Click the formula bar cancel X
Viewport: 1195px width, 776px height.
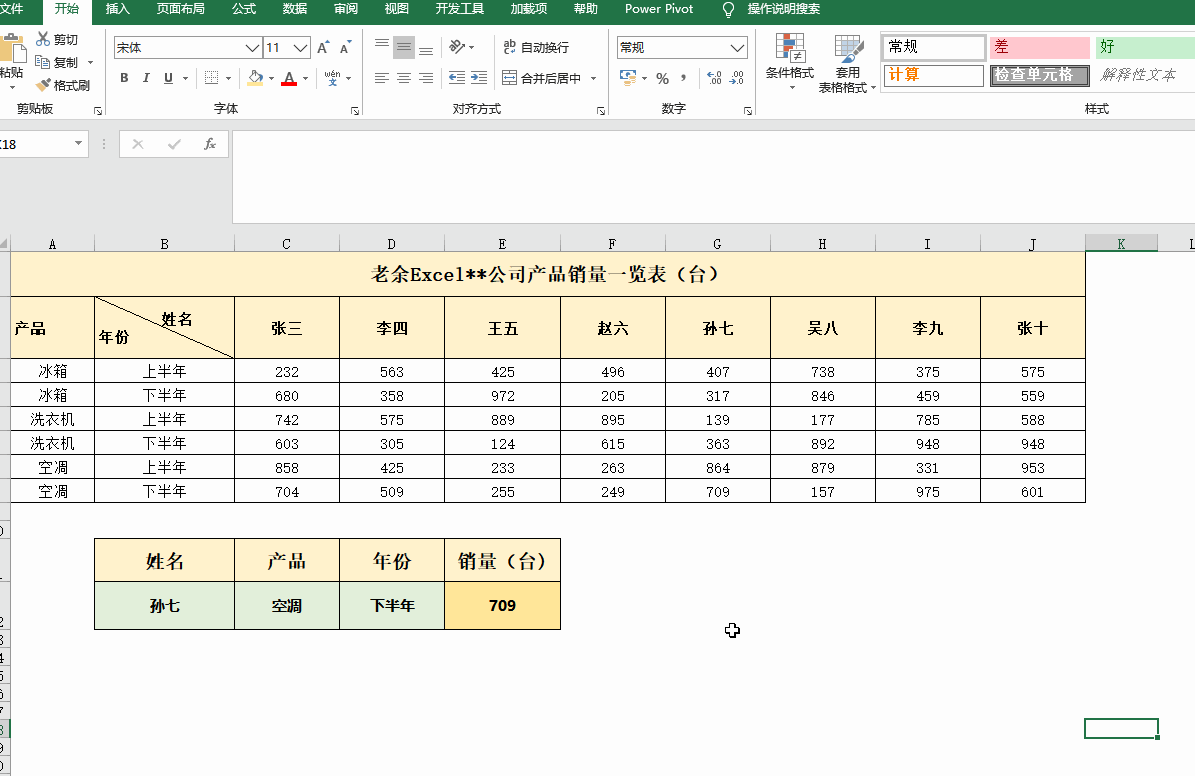[x=138, y=144]
